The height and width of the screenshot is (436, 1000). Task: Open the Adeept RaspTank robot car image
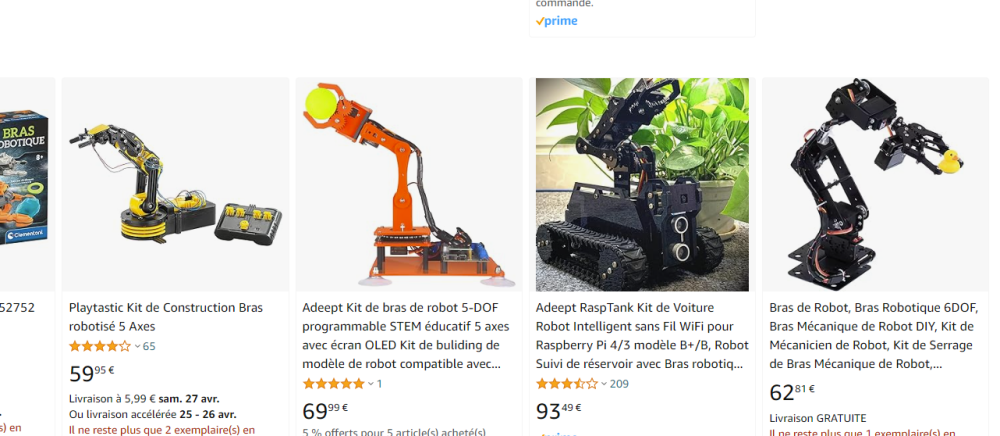(x=642, y=185)
